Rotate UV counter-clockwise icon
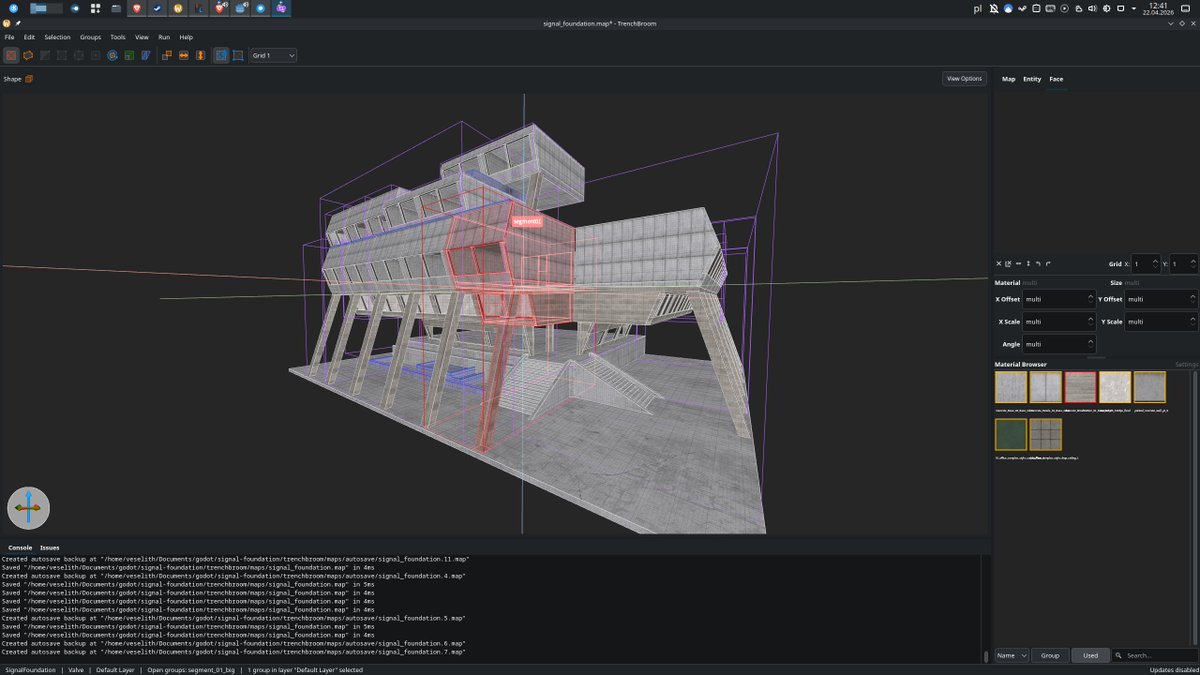The image size is (1200, 675). coord(1039,264)
